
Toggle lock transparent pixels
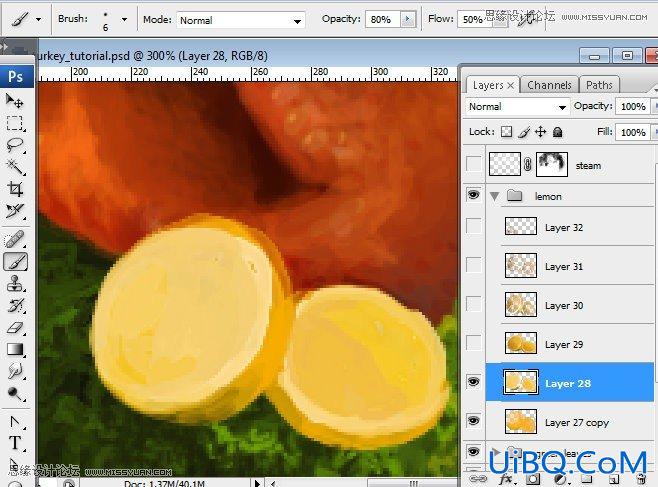point(507,132)
